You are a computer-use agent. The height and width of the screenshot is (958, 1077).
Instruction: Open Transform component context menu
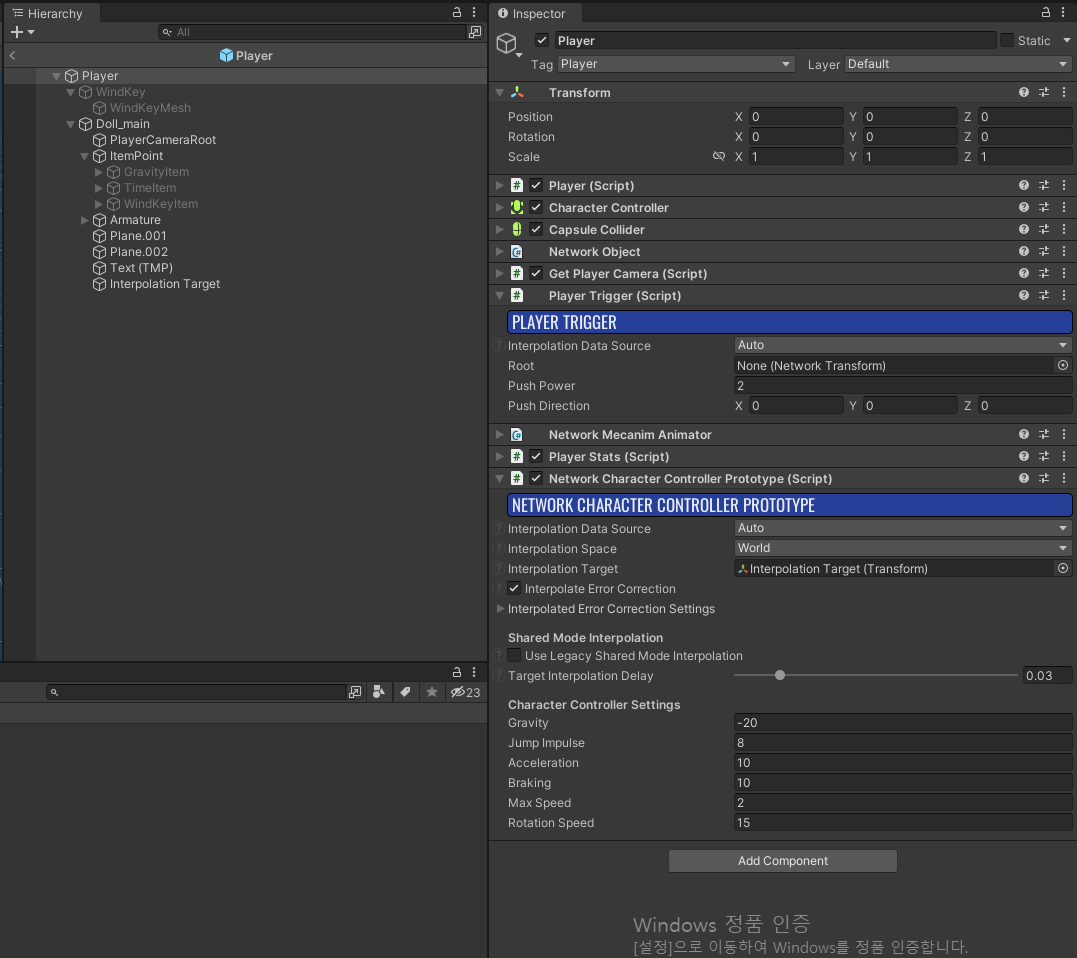pyautogui.click(x=1064, y=92)
